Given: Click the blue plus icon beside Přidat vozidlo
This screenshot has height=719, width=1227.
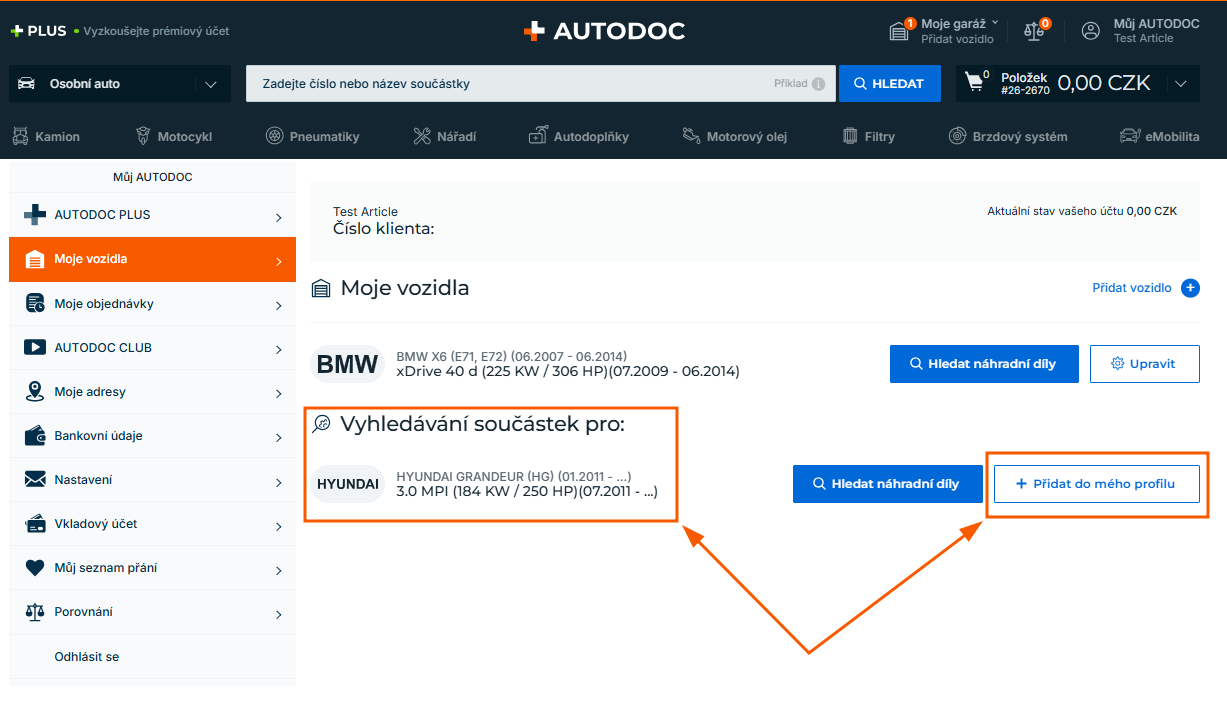Looking at the screenshot, I should pos(1190,288).
